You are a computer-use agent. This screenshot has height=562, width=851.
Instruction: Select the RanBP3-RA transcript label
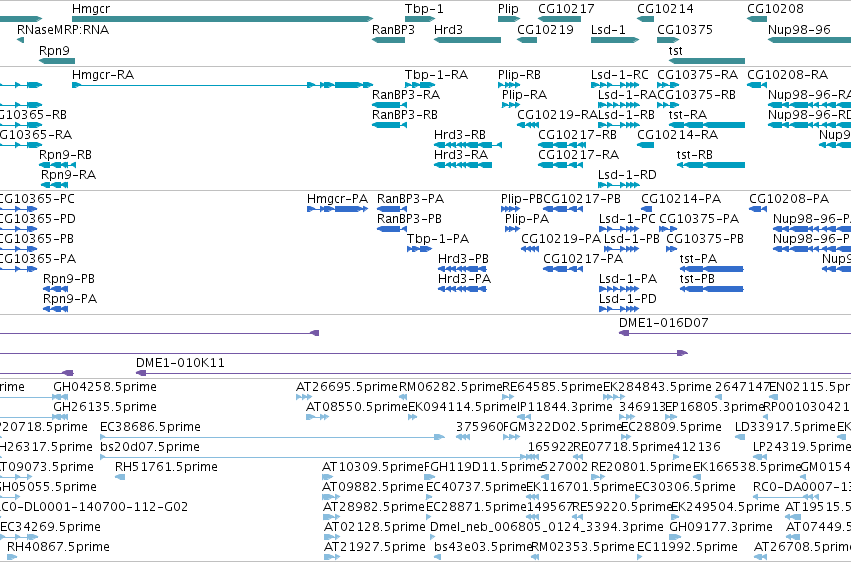pyautogui.click(x=406, y=95)
